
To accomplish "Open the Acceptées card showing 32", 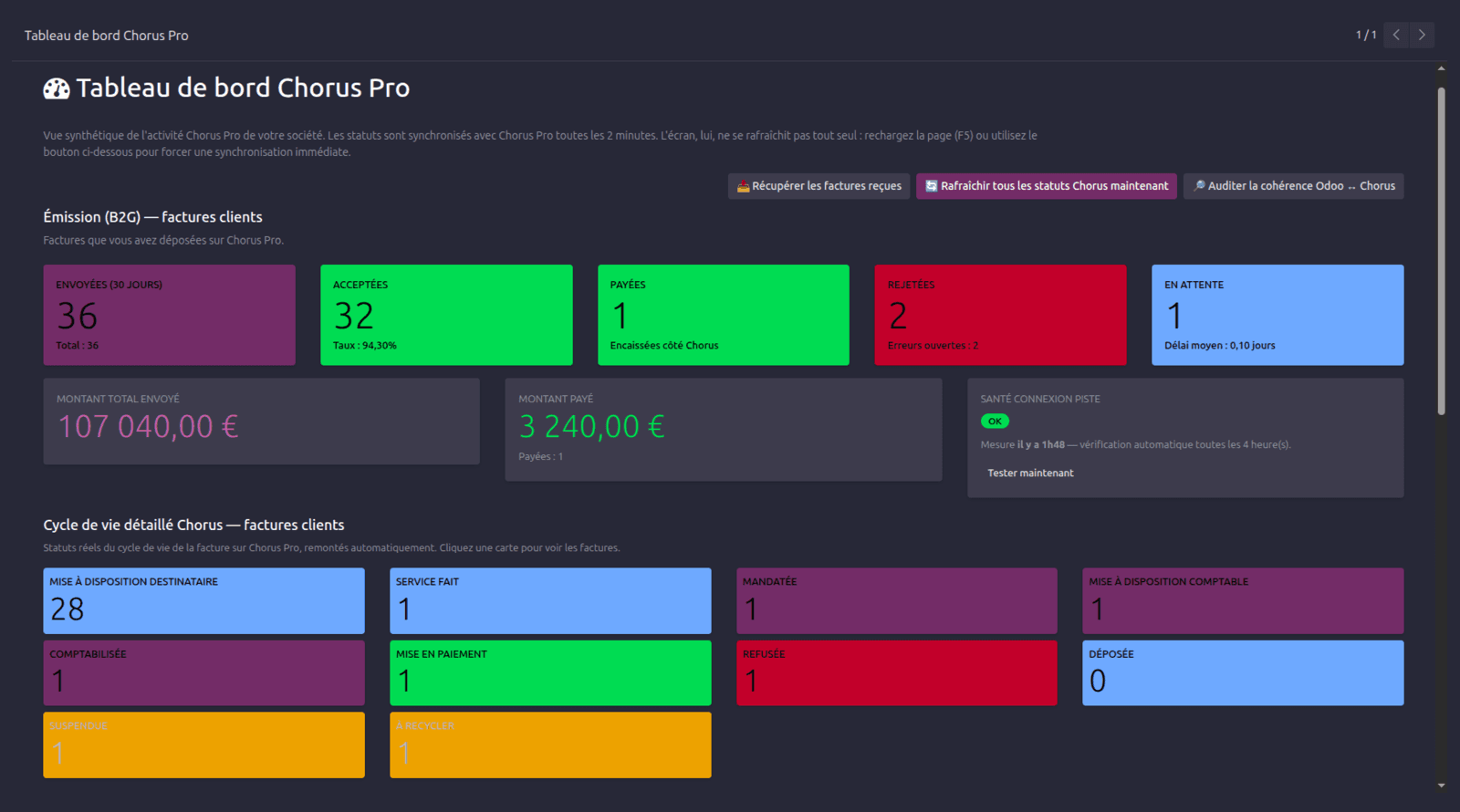I will pos(446,315).
